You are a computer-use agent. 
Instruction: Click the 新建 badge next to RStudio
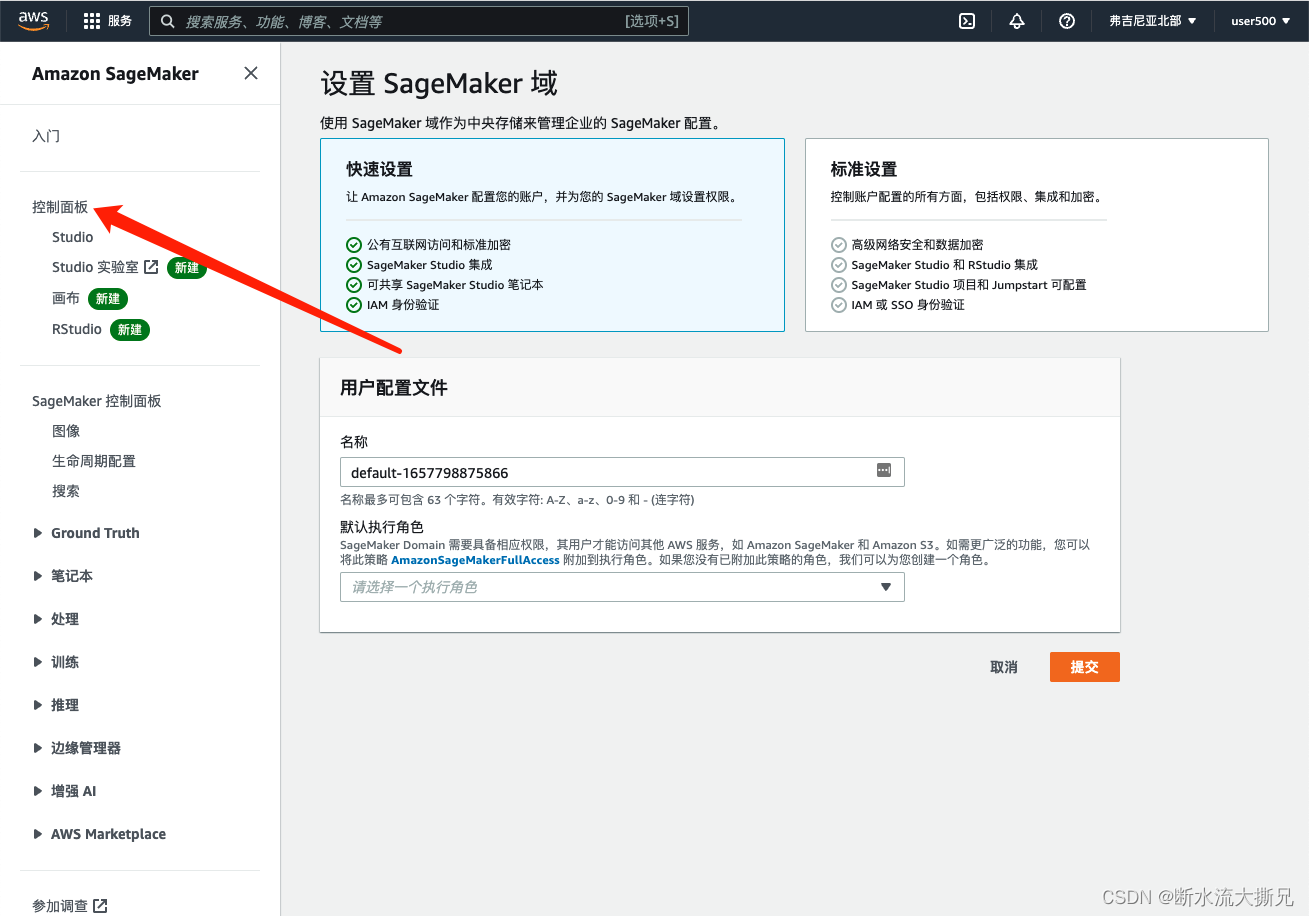(130, 329)
